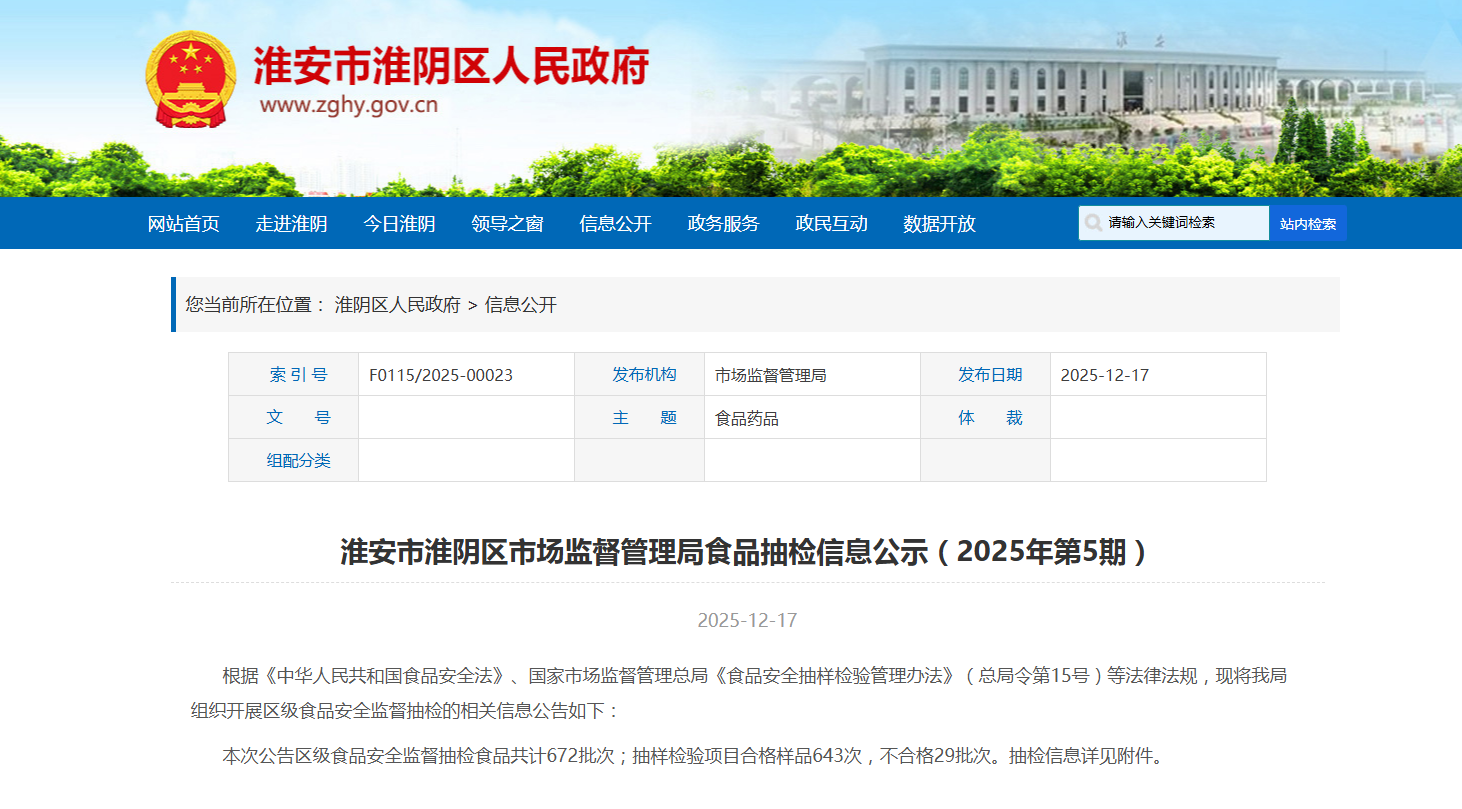Click the national emblem logo
Screen dimensions: 1462x809
point(190,78)
